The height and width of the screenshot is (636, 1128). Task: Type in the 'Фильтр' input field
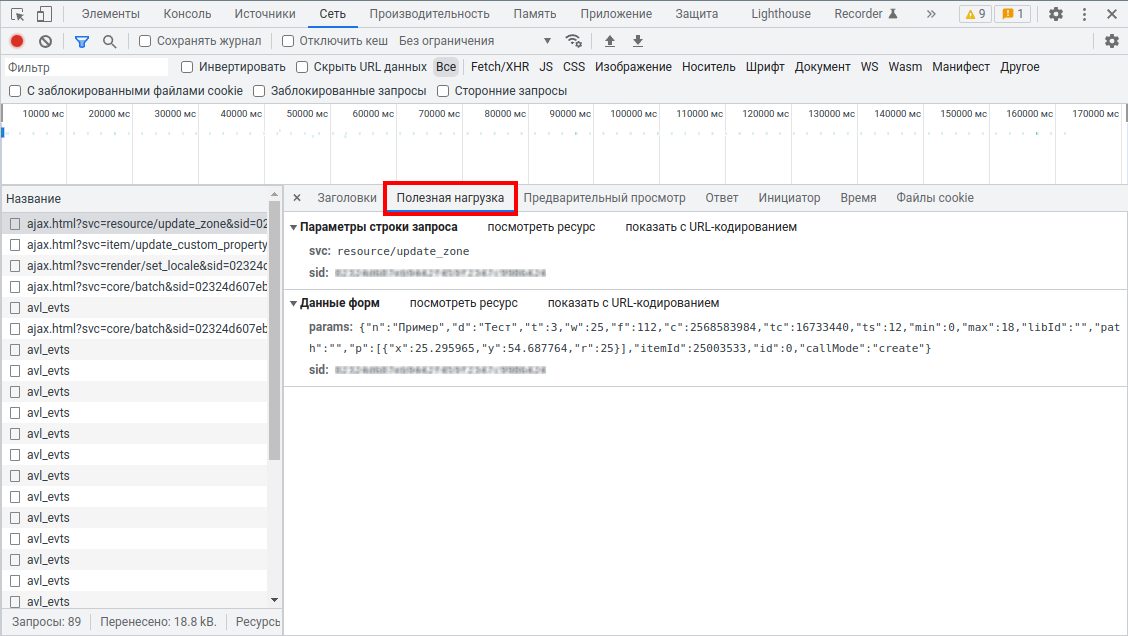tap(85, 68)
